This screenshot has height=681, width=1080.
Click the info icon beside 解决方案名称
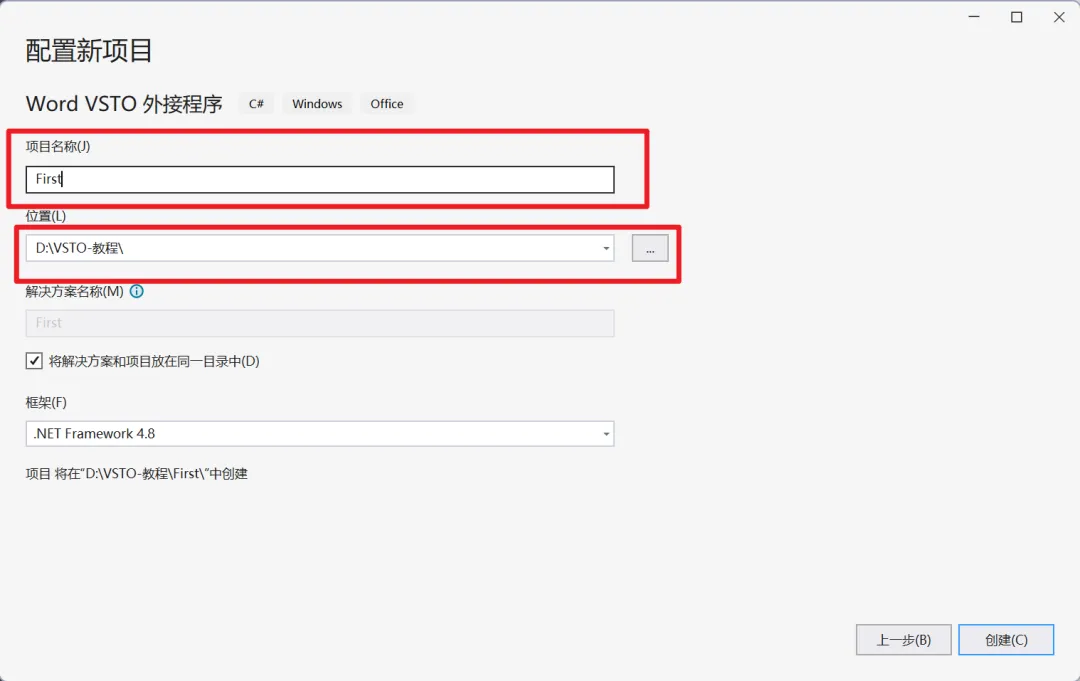coord(137,291)
